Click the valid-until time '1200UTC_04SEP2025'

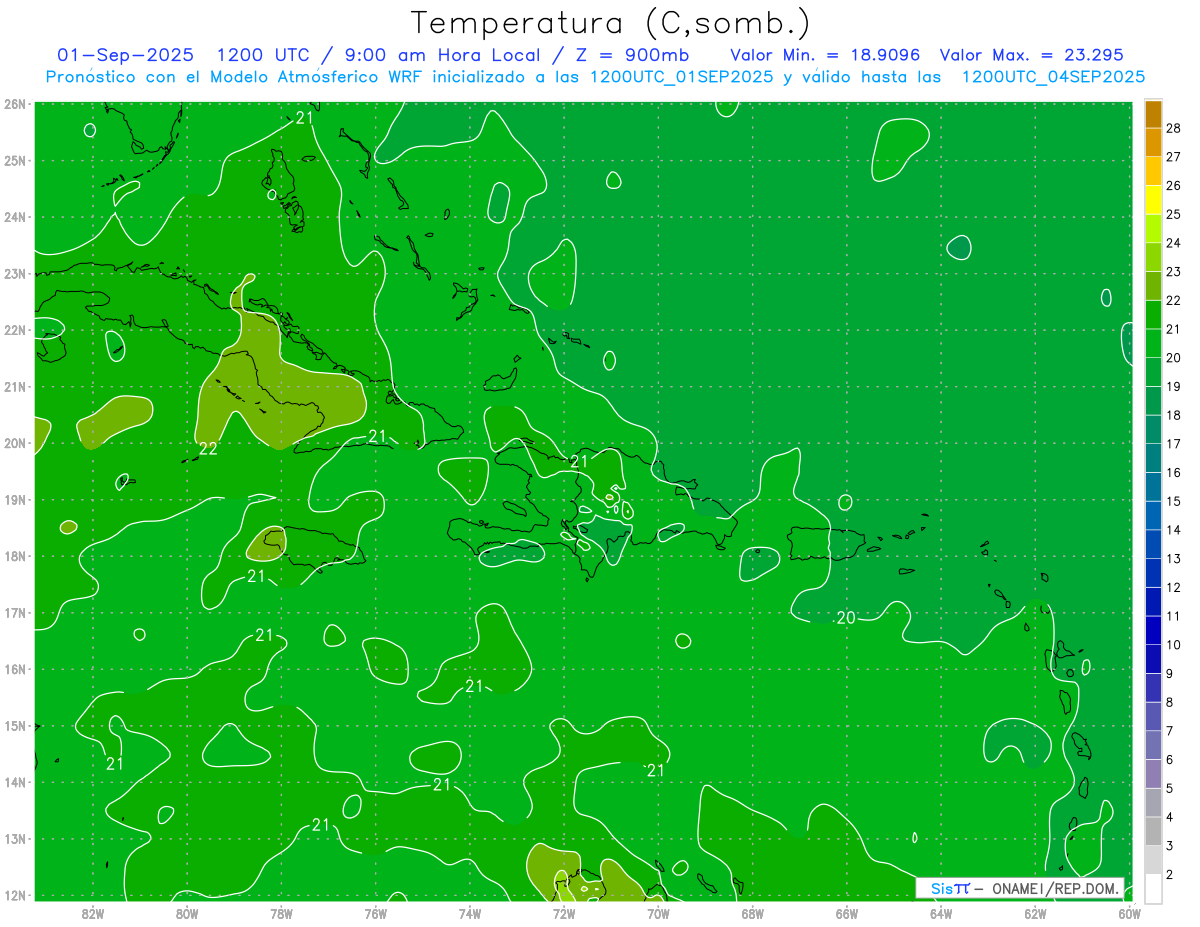pos(1053,77)
